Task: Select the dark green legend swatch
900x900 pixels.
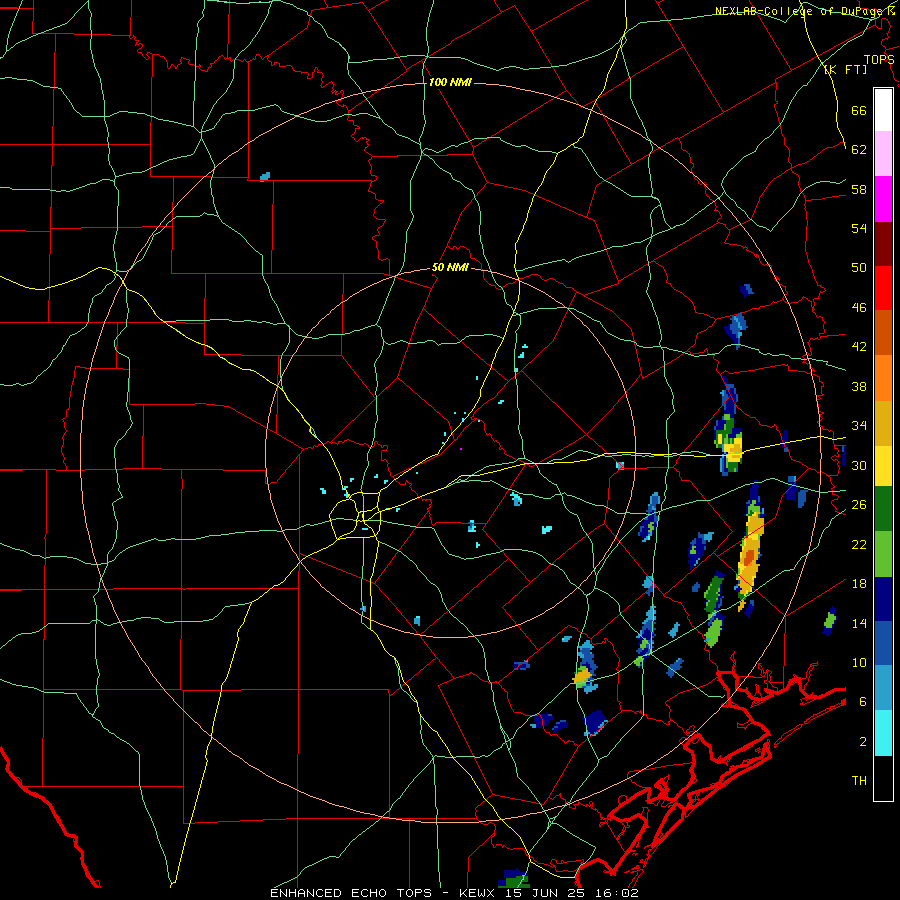Action: click(x=883, y=509)
